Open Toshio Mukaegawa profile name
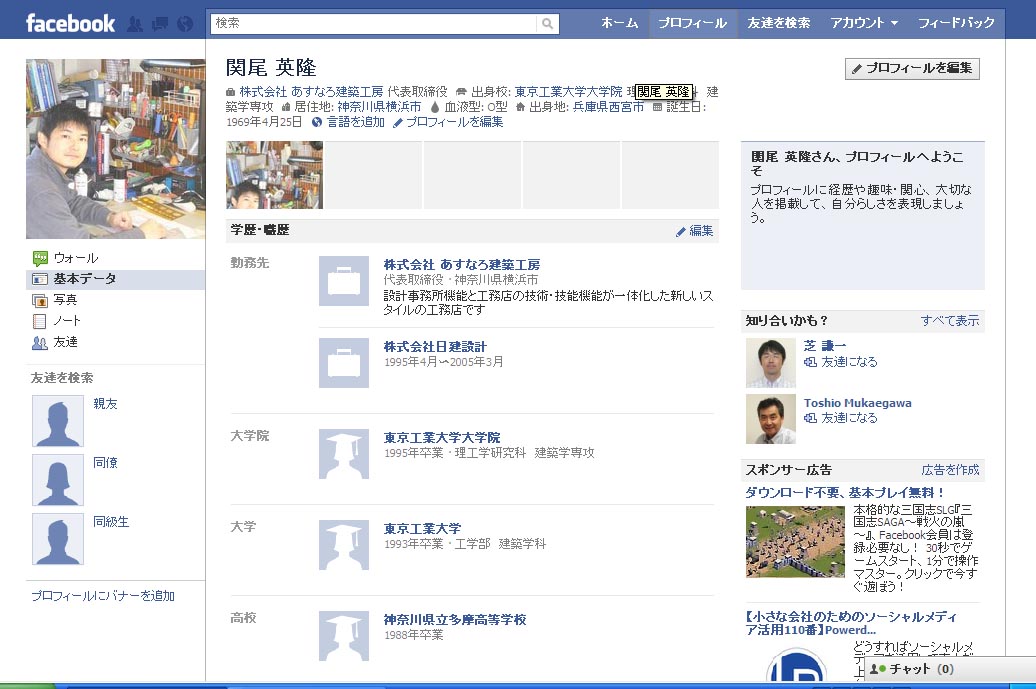 (x=858, y=403)
